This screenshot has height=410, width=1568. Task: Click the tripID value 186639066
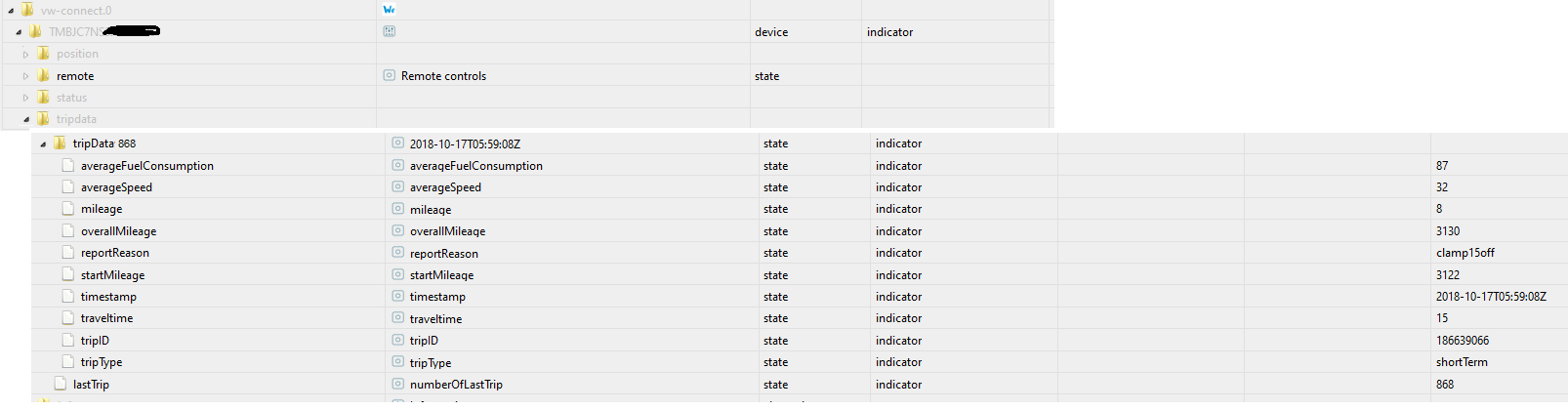pyautogui.click(x=1462, y=341)
